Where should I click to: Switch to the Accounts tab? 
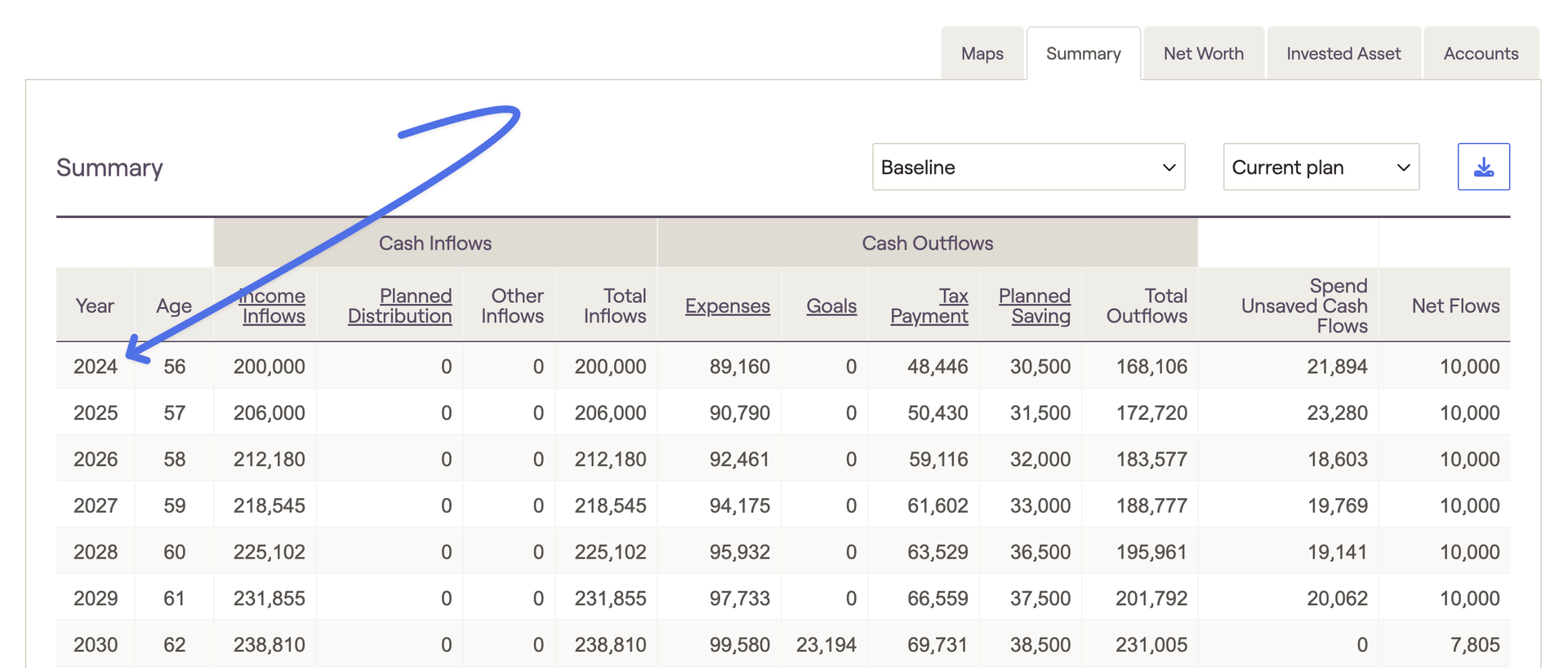[x=1481, y=54]
